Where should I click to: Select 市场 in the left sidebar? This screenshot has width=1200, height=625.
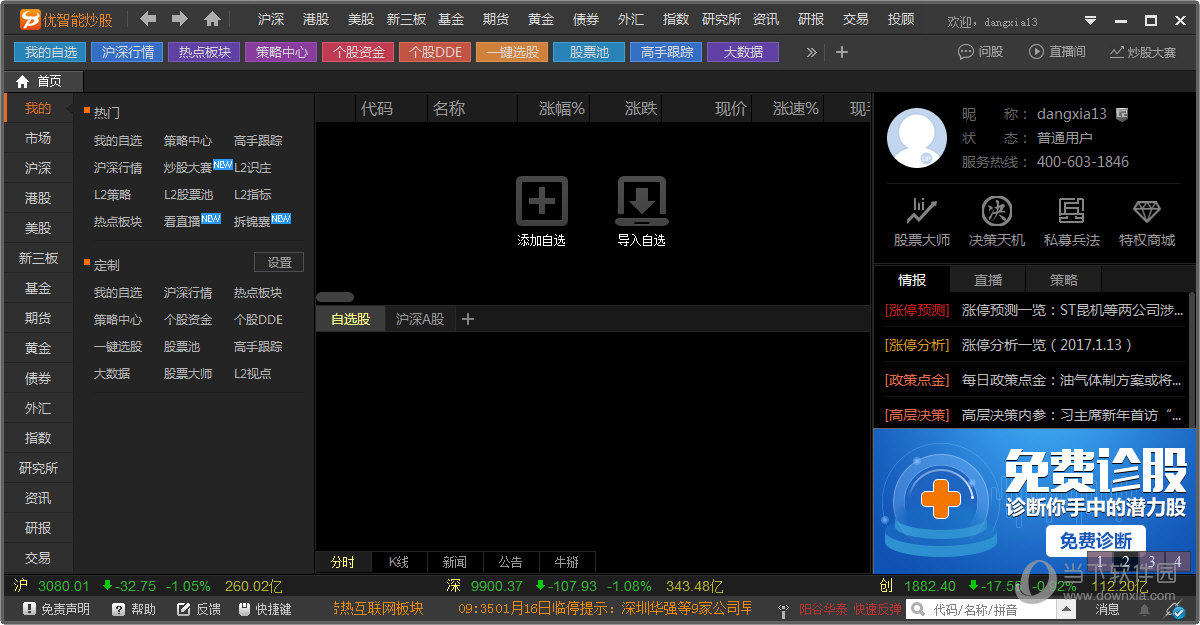[38, 138]
